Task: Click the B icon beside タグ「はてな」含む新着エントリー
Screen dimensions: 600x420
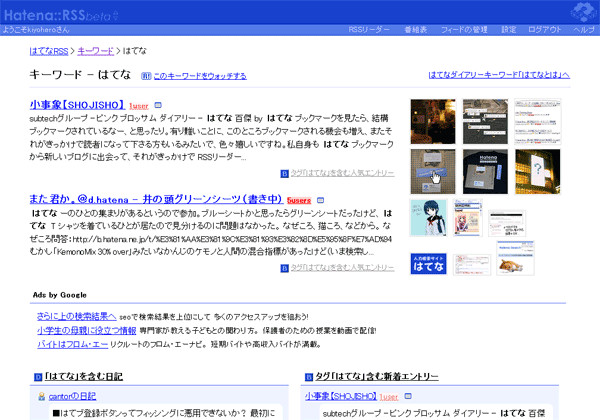Action: point(309,377)
